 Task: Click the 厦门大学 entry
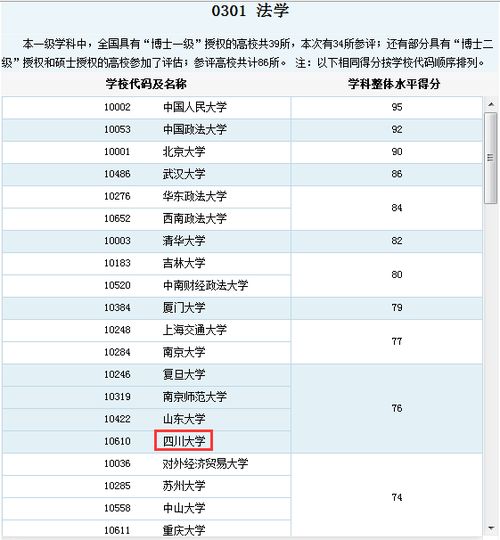184,308
